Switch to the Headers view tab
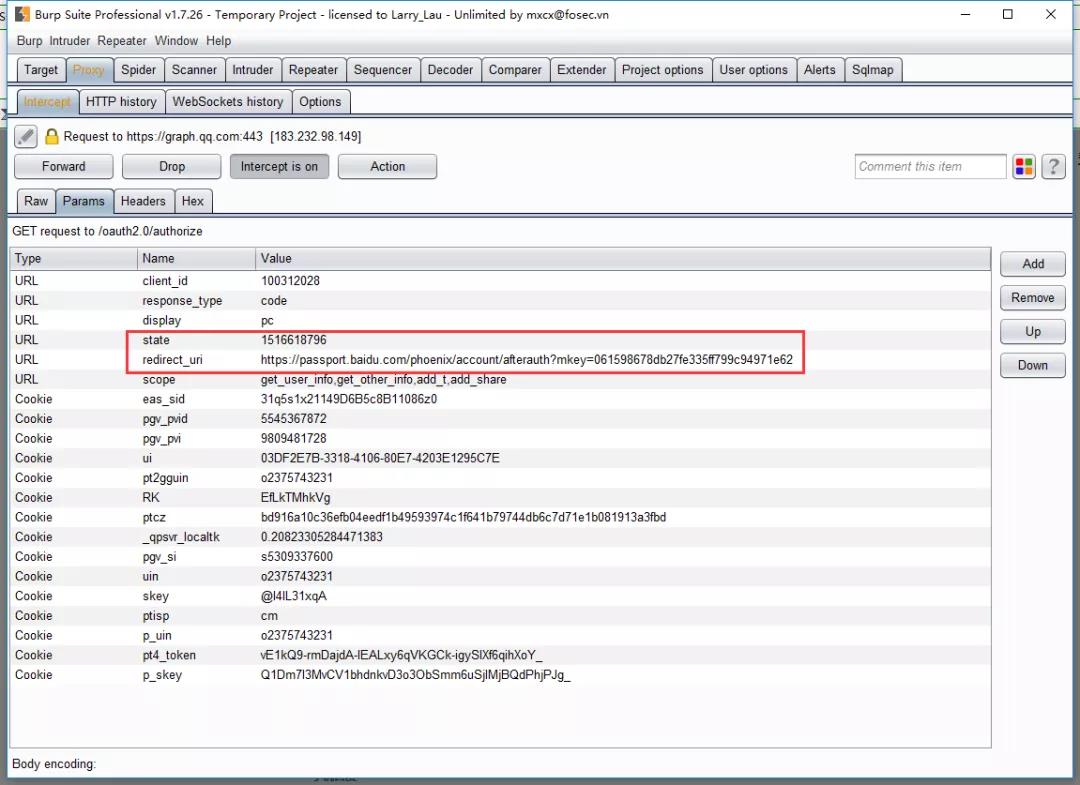This screenshot has width=1080, height=785. 143,201
